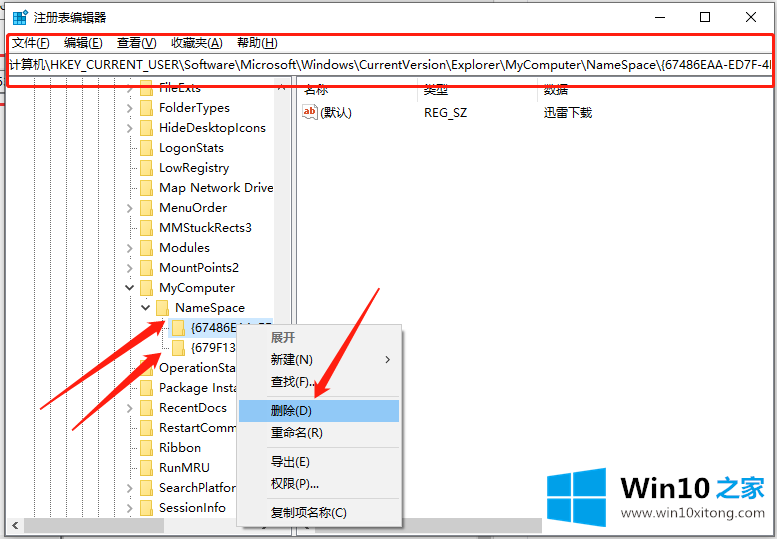Open the 查看(V) menu
Viewport: 777px width, 539px height.
pyautogui.click(x=136, y=43)
